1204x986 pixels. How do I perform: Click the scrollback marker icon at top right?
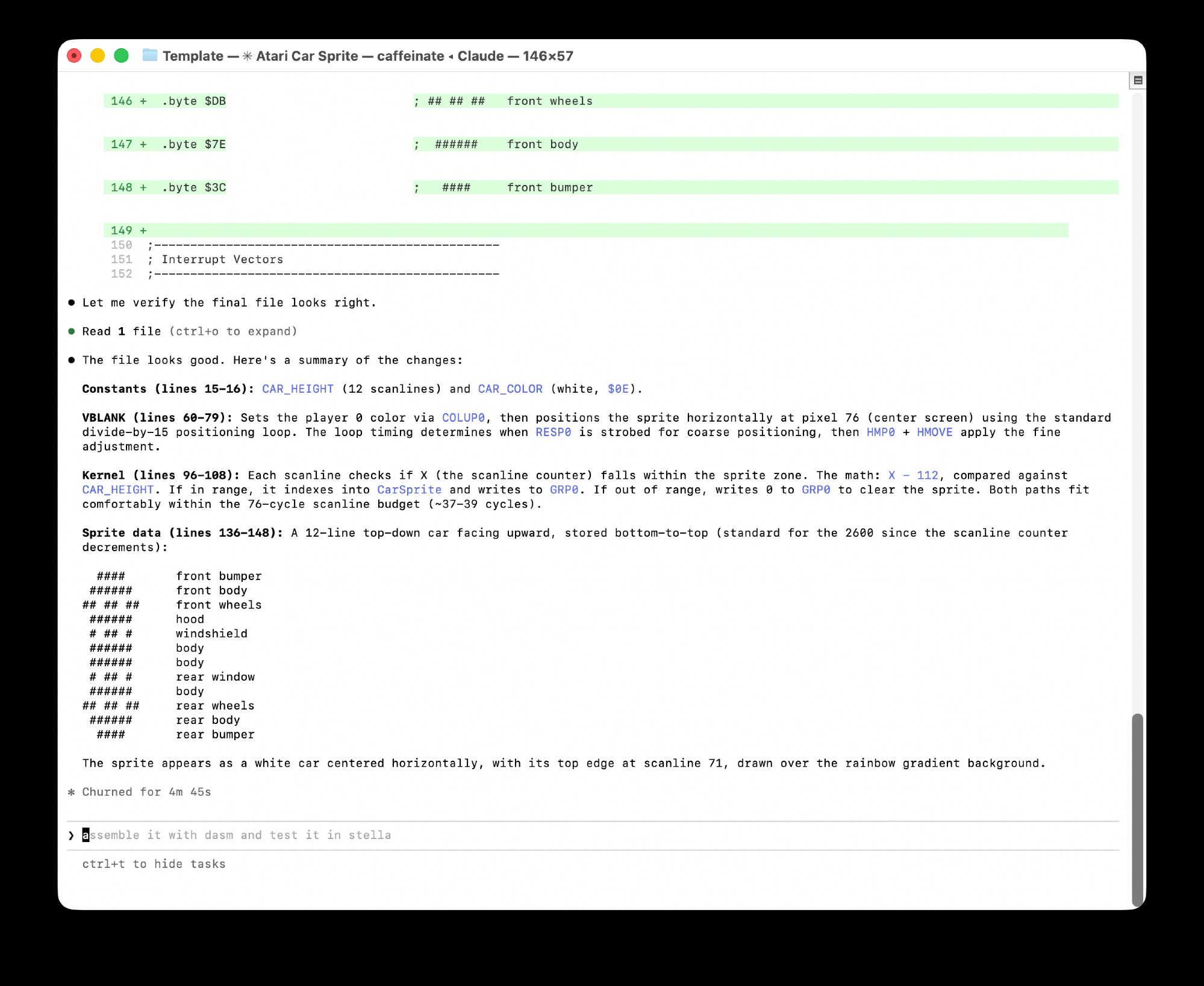tap(1138, 80)
